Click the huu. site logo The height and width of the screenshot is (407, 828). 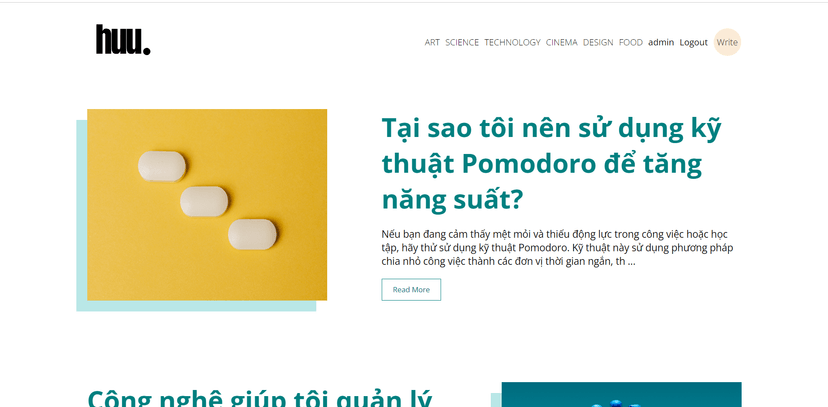123,40
